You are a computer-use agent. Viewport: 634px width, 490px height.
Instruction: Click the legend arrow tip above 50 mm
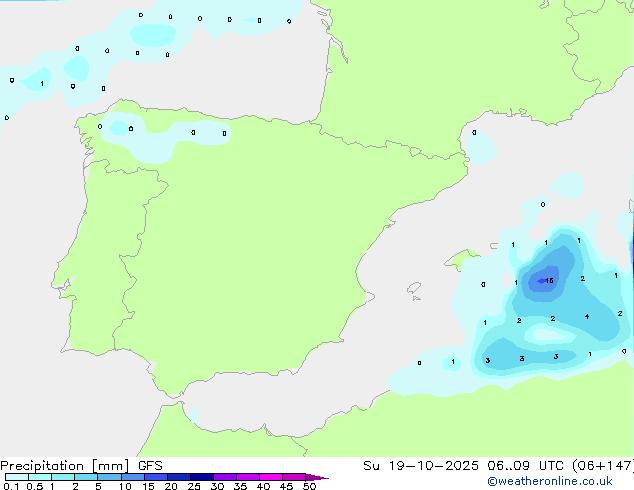tap(317, 477)
